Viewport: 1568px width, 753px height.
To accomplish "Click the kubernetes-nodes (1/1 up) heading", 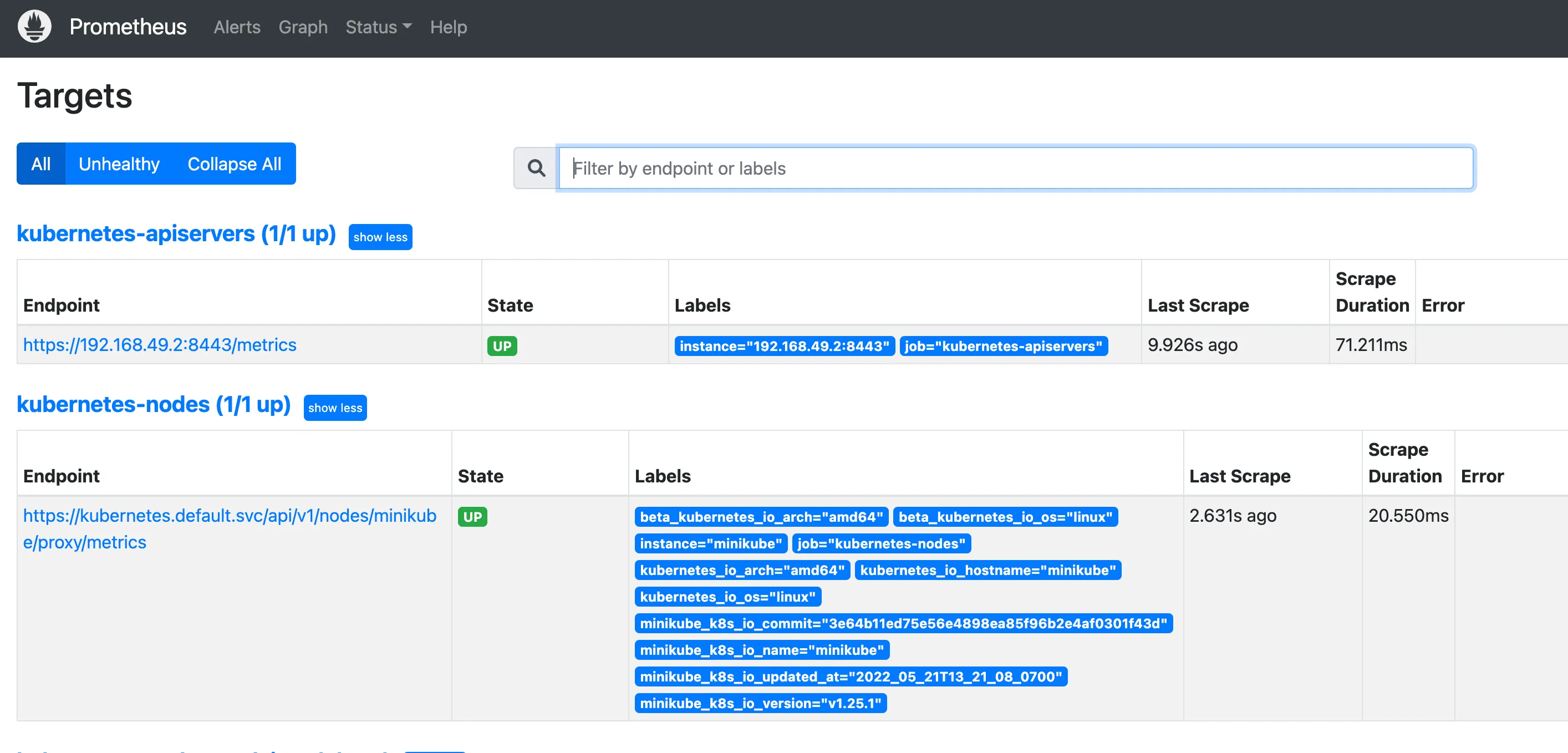I will pos(154,405).
